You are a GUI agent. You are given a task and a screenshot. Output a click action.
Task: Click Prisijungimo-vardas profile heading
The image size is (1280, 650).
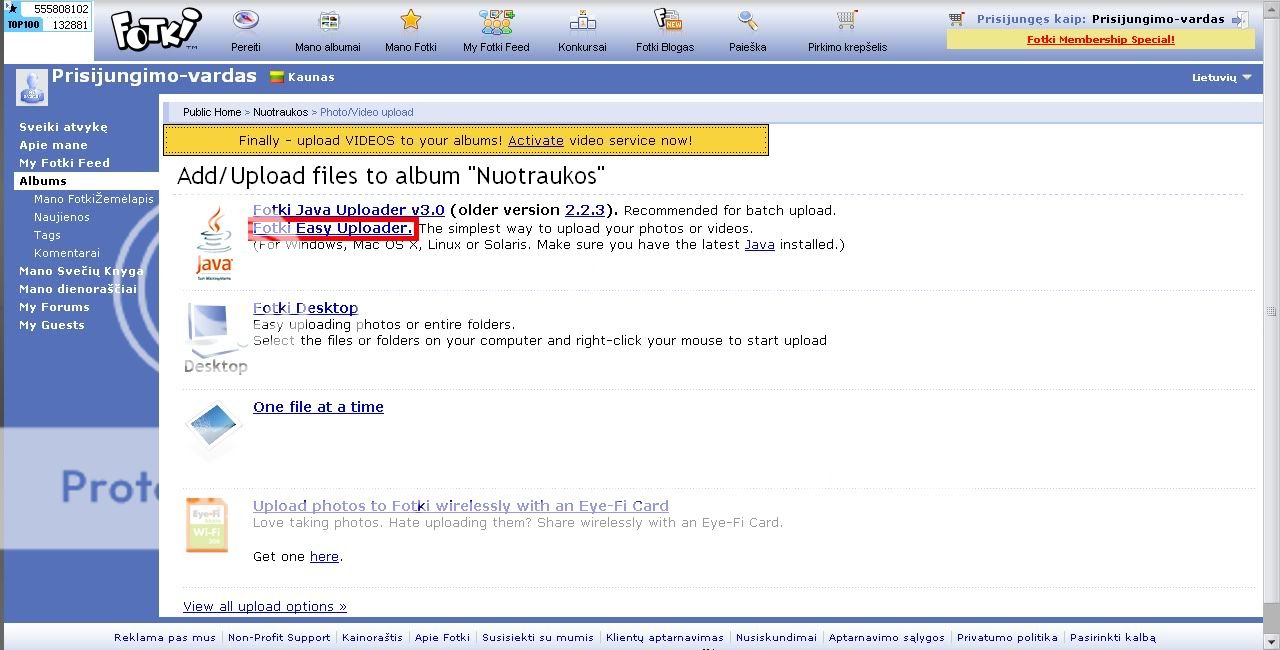(x=154, y=76)
